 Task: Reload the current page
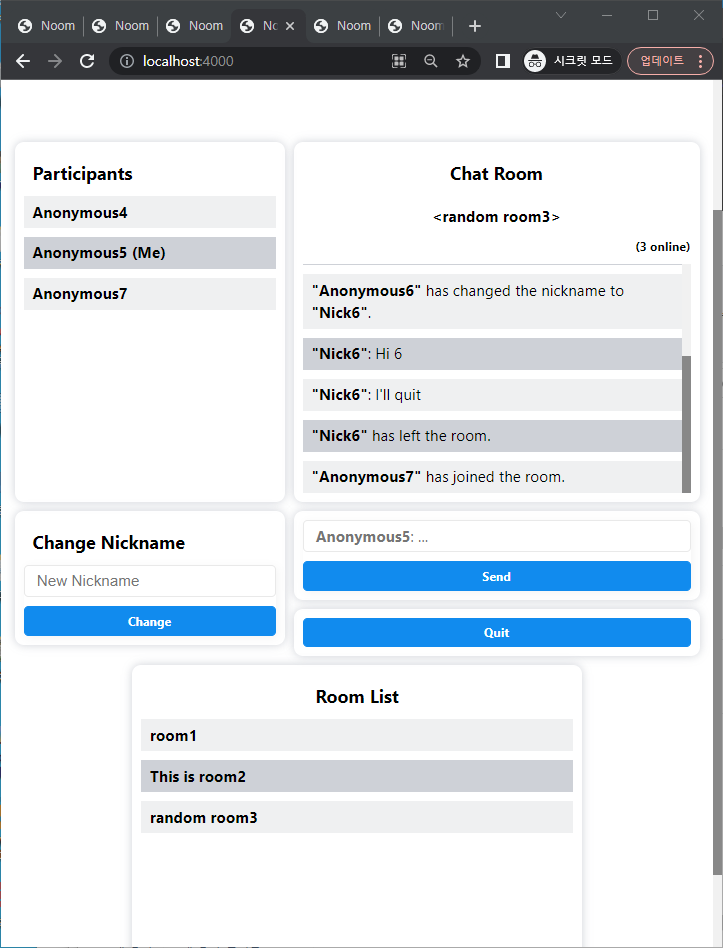tap(87, 61)
